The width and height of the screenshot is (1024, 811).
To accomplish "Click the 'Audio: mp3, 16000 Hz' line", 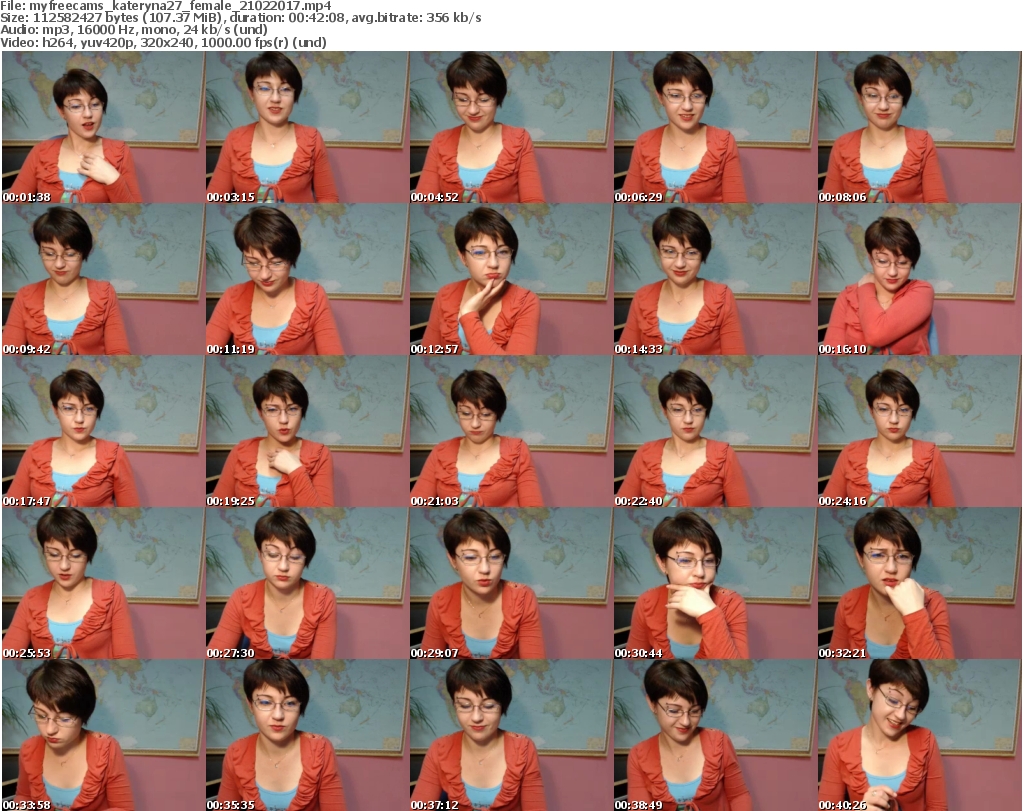I will 134,30.
